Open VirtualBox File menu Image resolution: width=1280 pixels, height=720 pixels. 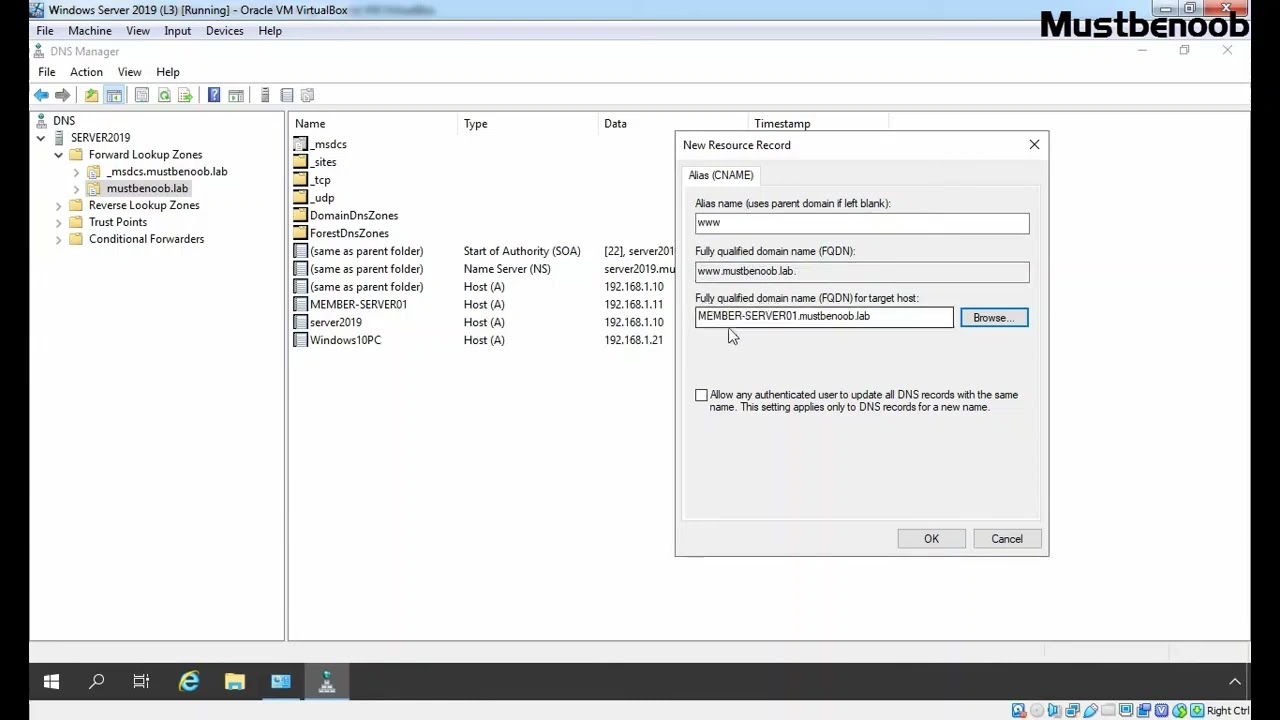tap(45, 31)
